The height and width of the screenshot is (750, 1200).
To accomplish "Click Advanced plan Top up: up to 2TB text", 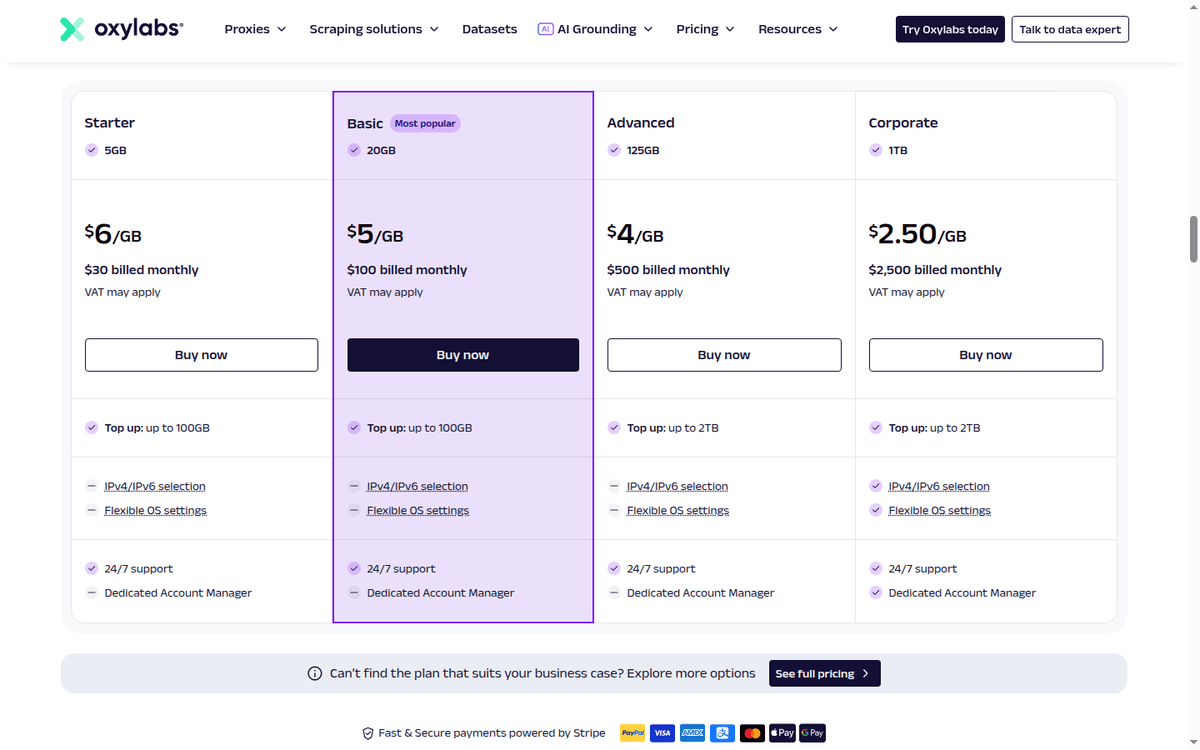I will 673,428.
